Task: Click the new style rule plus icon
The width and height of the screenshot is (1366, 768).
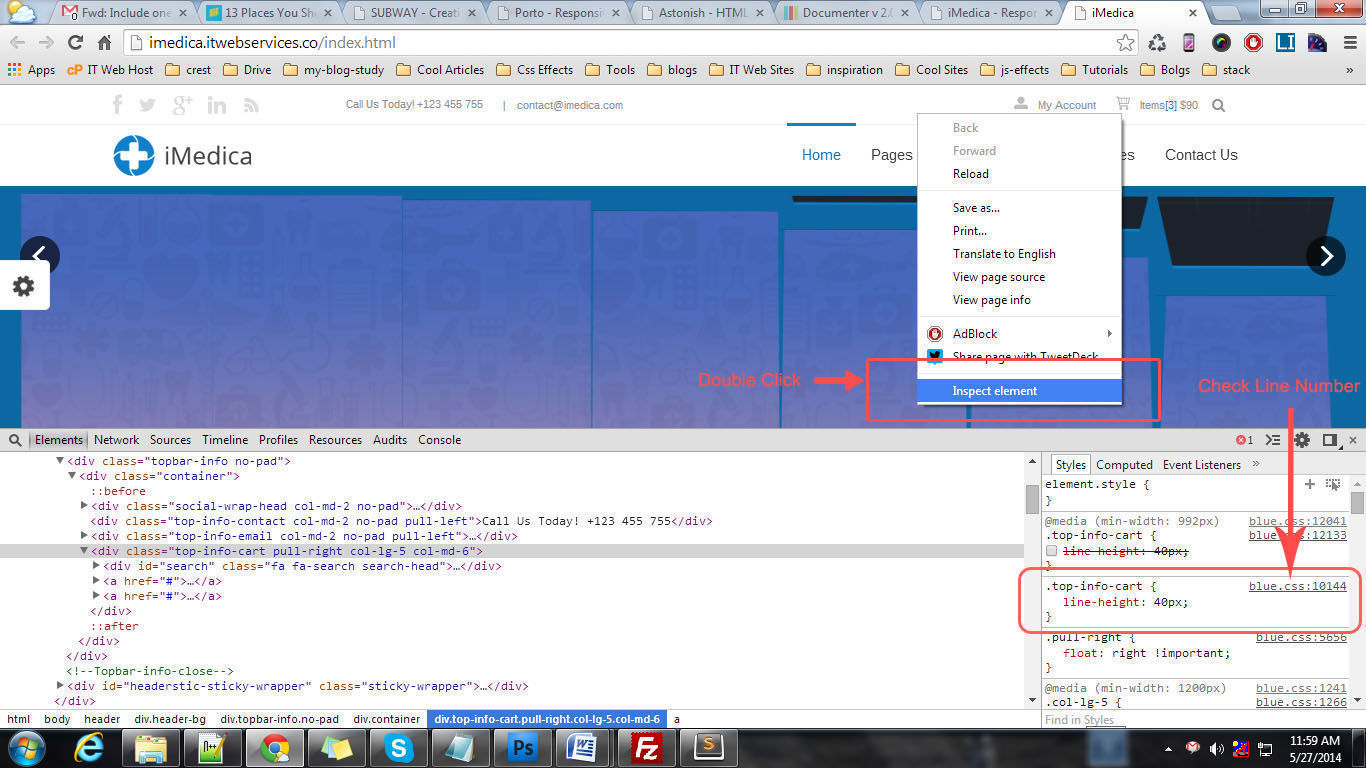Action: coord(1310,484)
